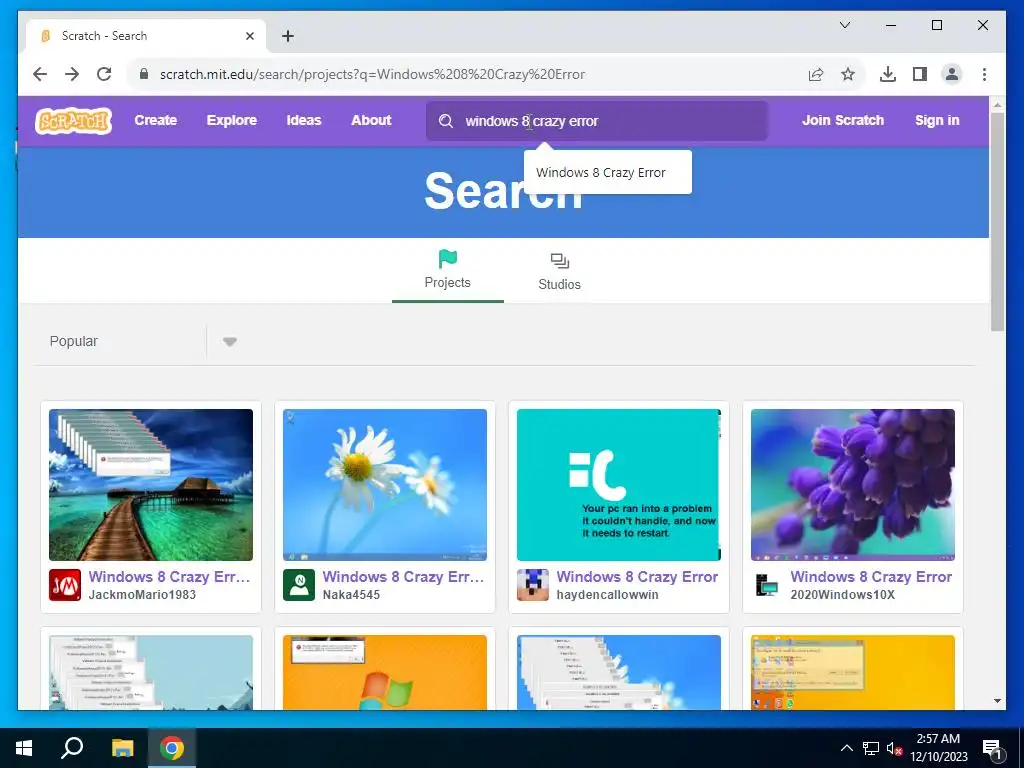Visit 2020Windows10X profile link

tap(842, 595)
